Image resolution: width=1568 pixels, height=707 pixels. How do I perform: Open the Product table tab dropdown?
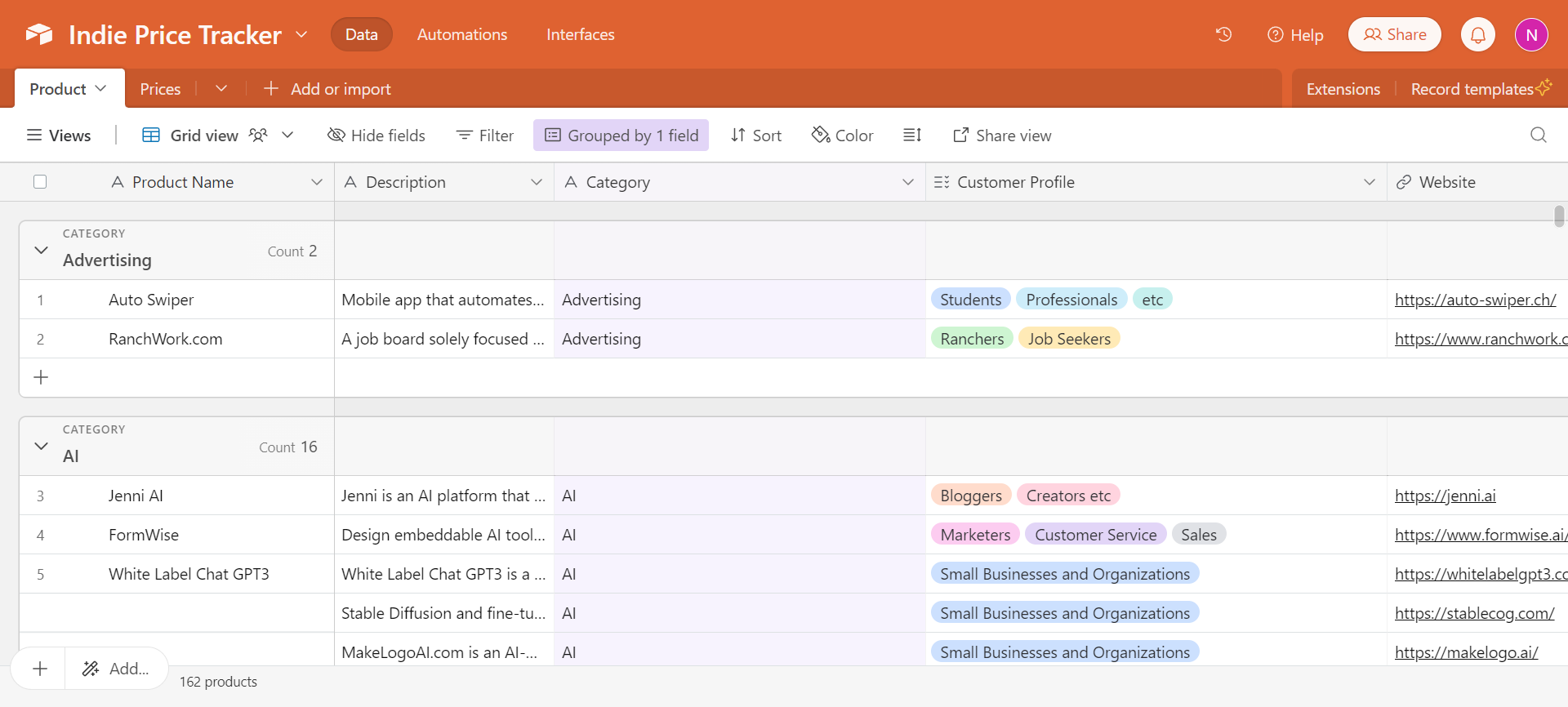pos(101,88)
